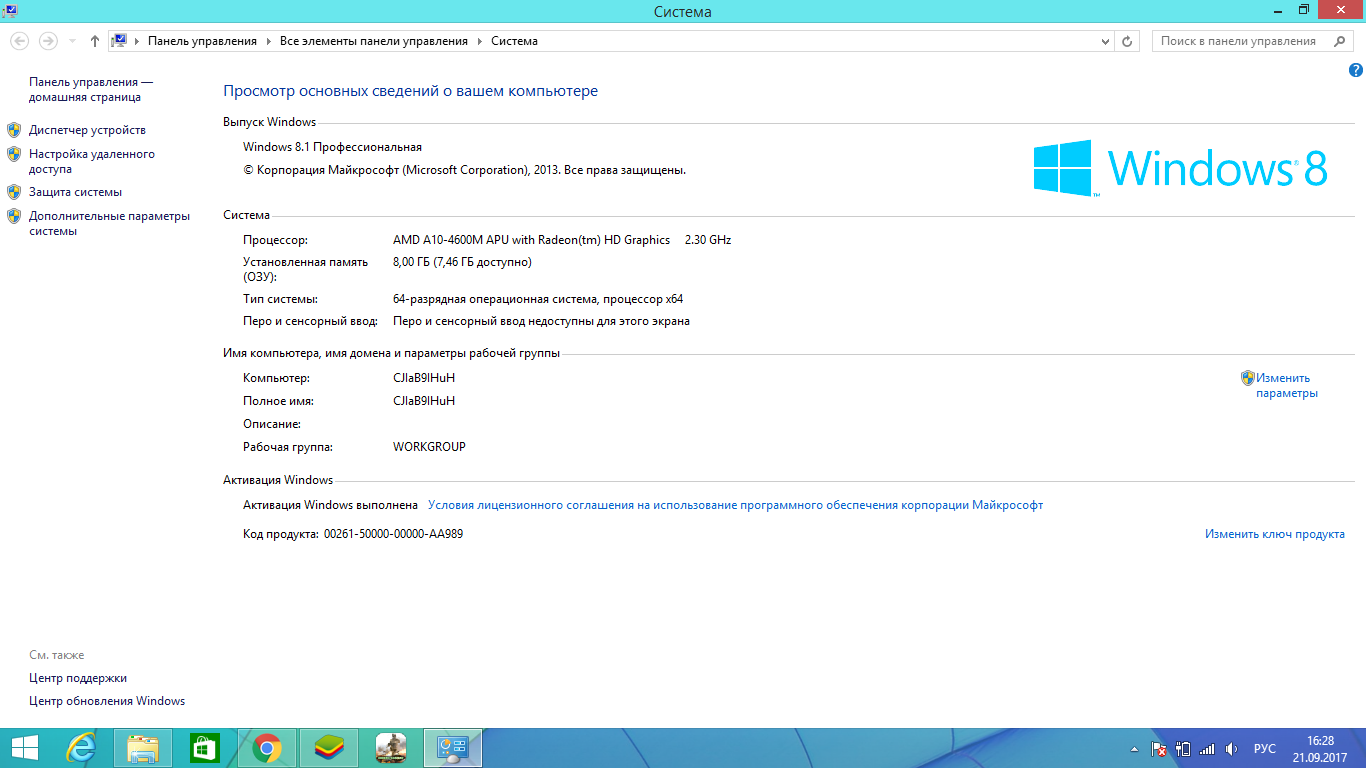Open the address bar history dropdown
Image resolution: width=1366 pixels, height=768 pixels.
pyautogui.click(x=1105, y=42)
